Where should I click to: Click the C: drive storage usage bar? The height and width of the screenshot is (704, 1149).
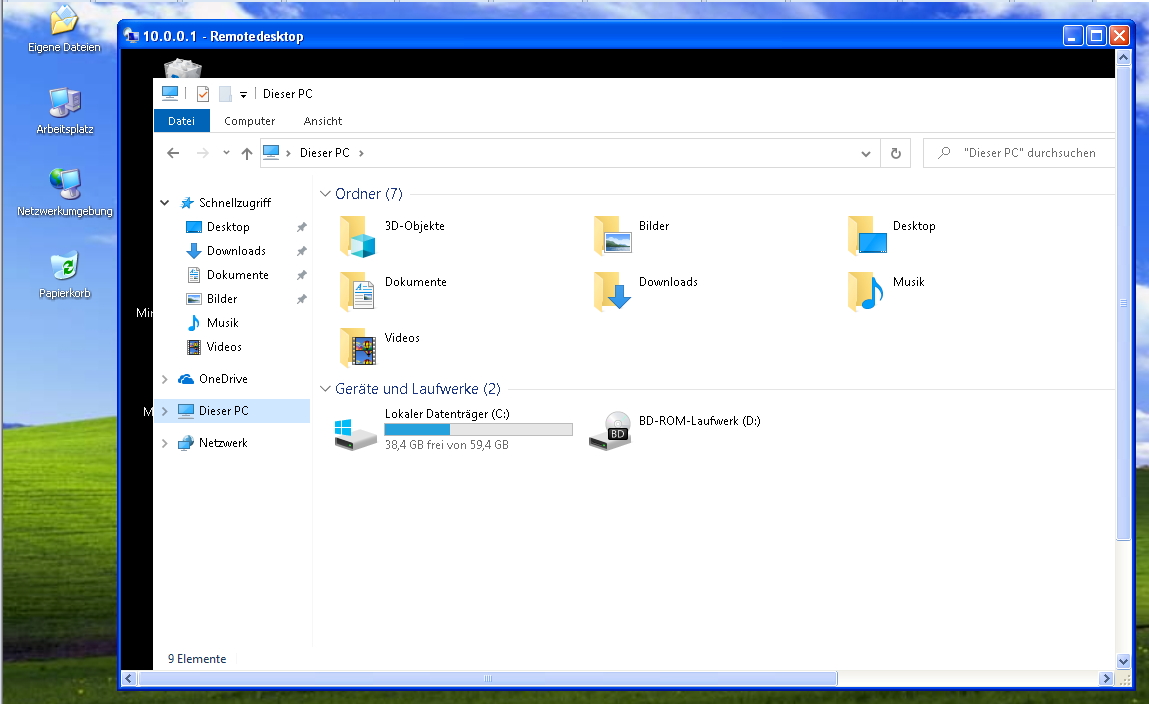click(x=479, y=429)
